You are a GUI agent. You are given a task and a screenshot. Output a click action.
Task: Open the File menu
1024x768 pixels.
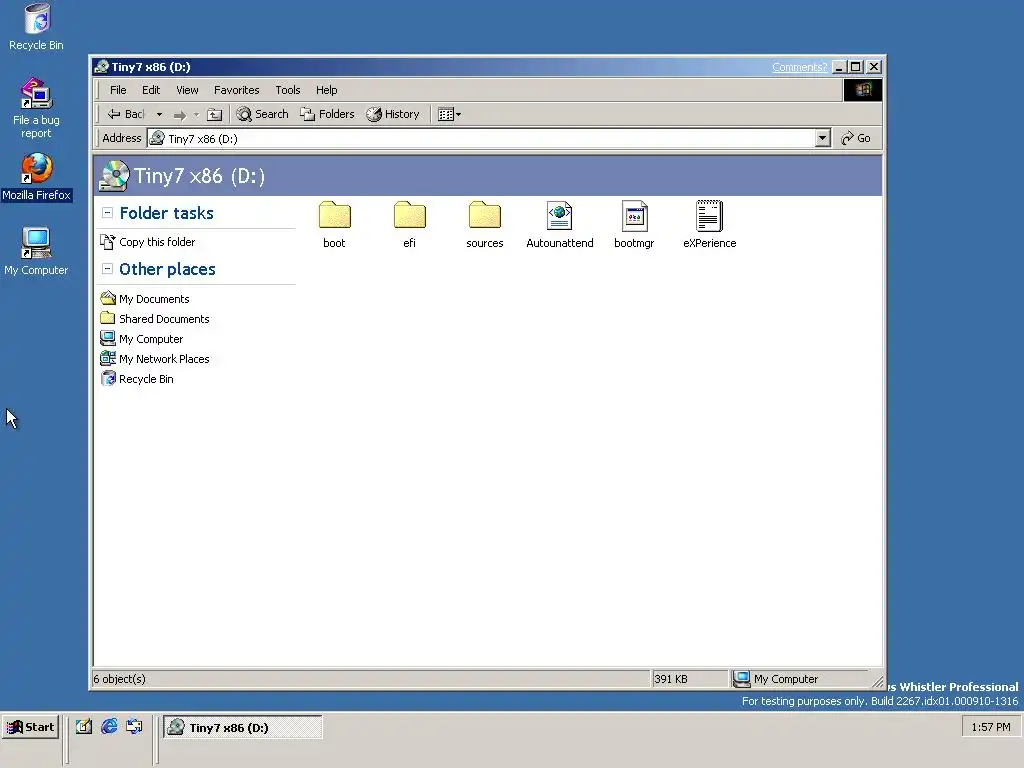pyautogui.click(x=118, y=90)
